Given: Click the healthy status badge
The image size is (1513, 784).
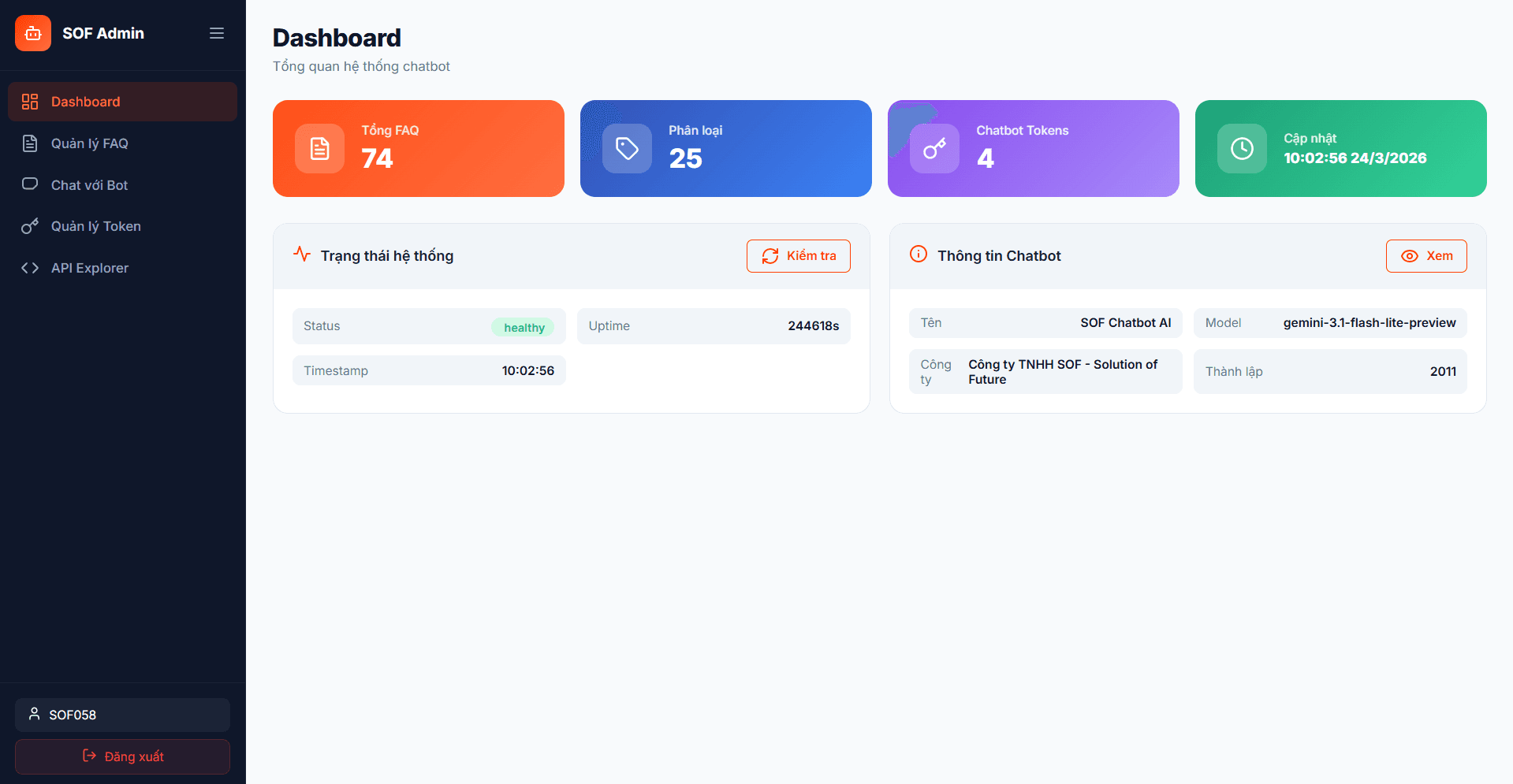Looking at the screenshot, I should click(x=524, y=327).
